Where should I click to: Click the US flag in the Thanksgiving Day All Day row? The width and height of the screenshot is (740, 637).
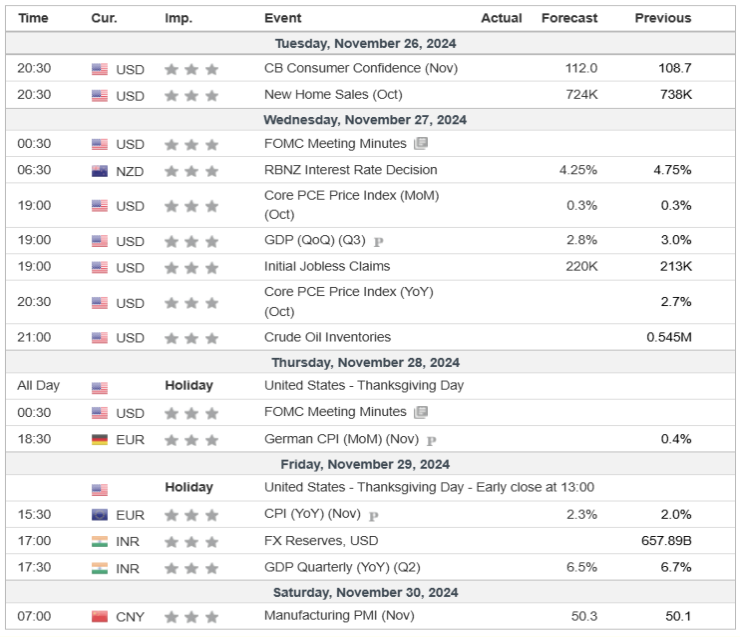click(x=100, y=387)
